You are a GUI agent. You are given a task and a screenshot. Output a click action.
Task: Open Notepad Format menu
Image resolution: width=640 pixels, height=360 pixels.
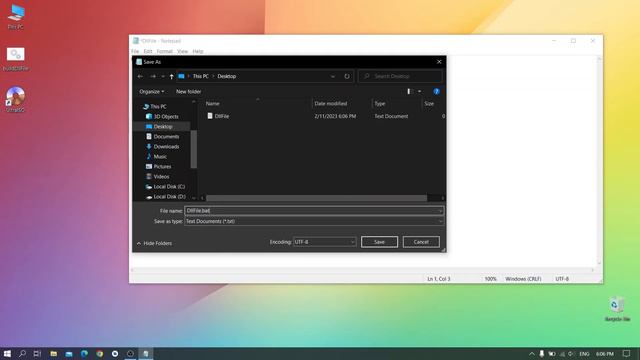164,51
